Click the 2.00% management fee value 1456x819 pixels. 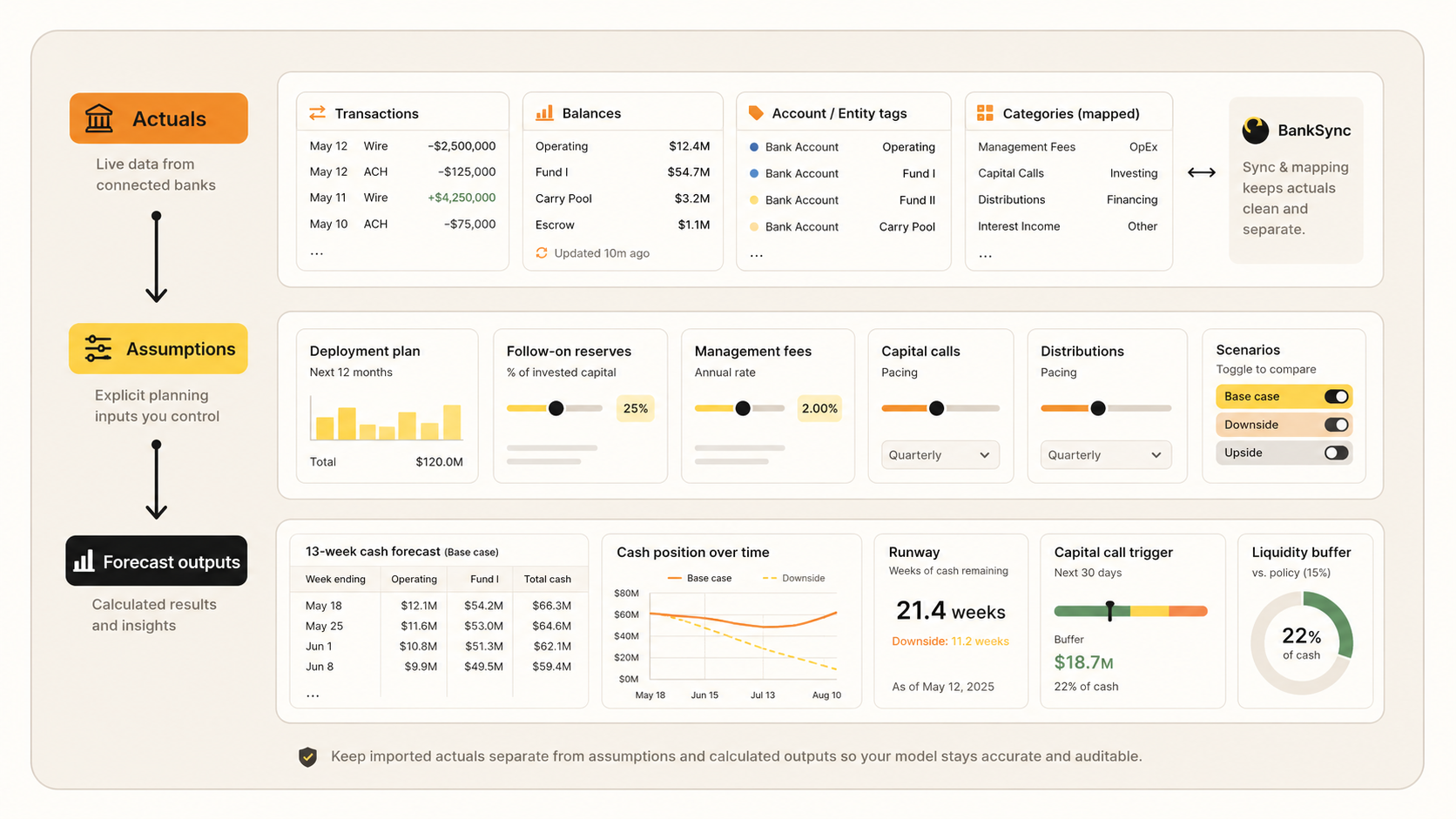point(819,408)
